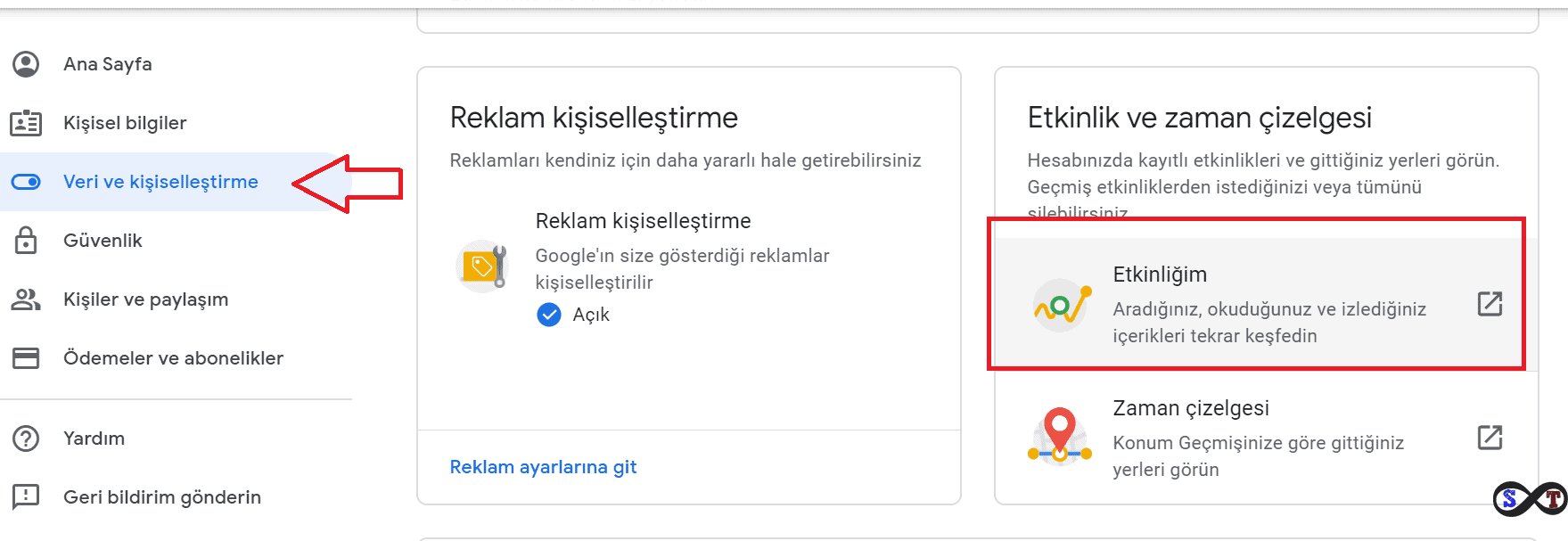
Task: Toggle the Açık ad personalization status
Action: (549, 314)
